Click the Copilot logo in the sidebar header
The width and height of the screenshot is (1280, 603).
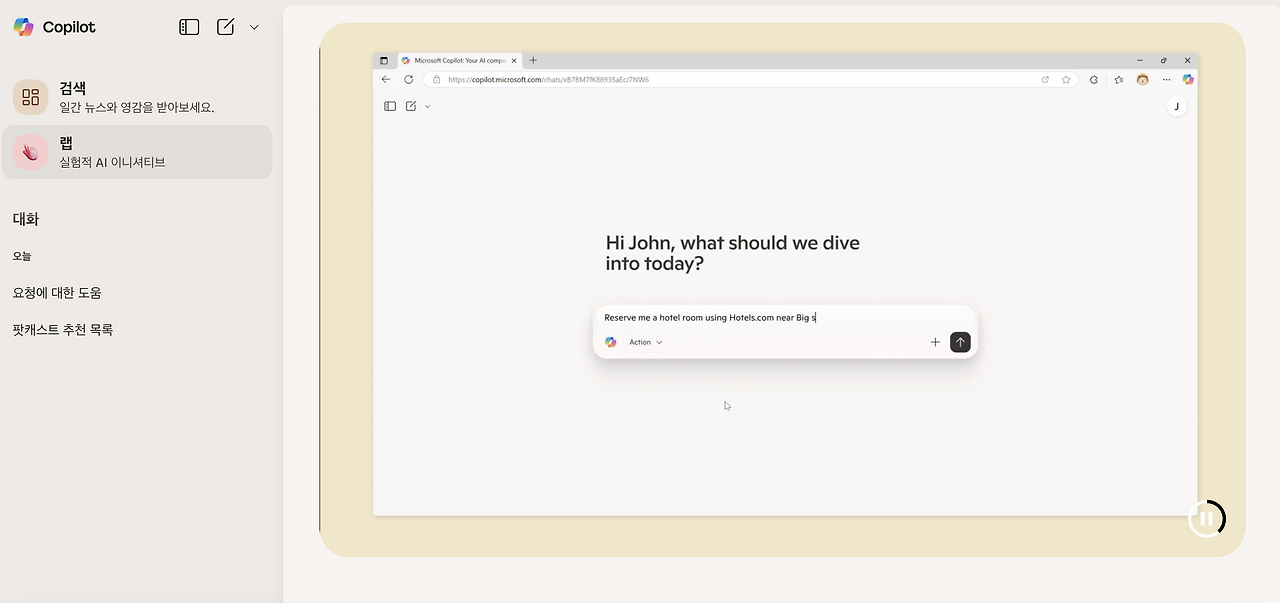[x=24, y=27]
